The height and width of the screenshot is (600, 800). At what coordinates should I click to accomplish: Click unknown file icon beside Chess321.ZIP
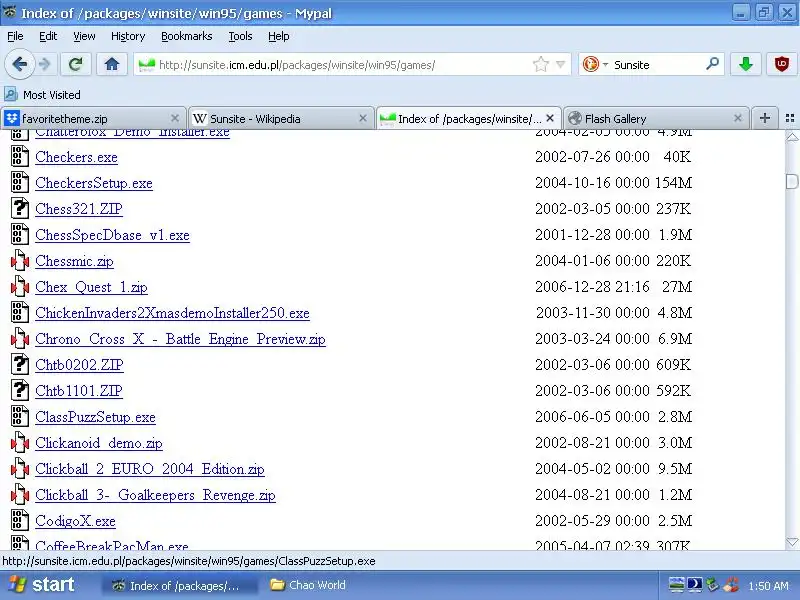click(x=20, y=209)
